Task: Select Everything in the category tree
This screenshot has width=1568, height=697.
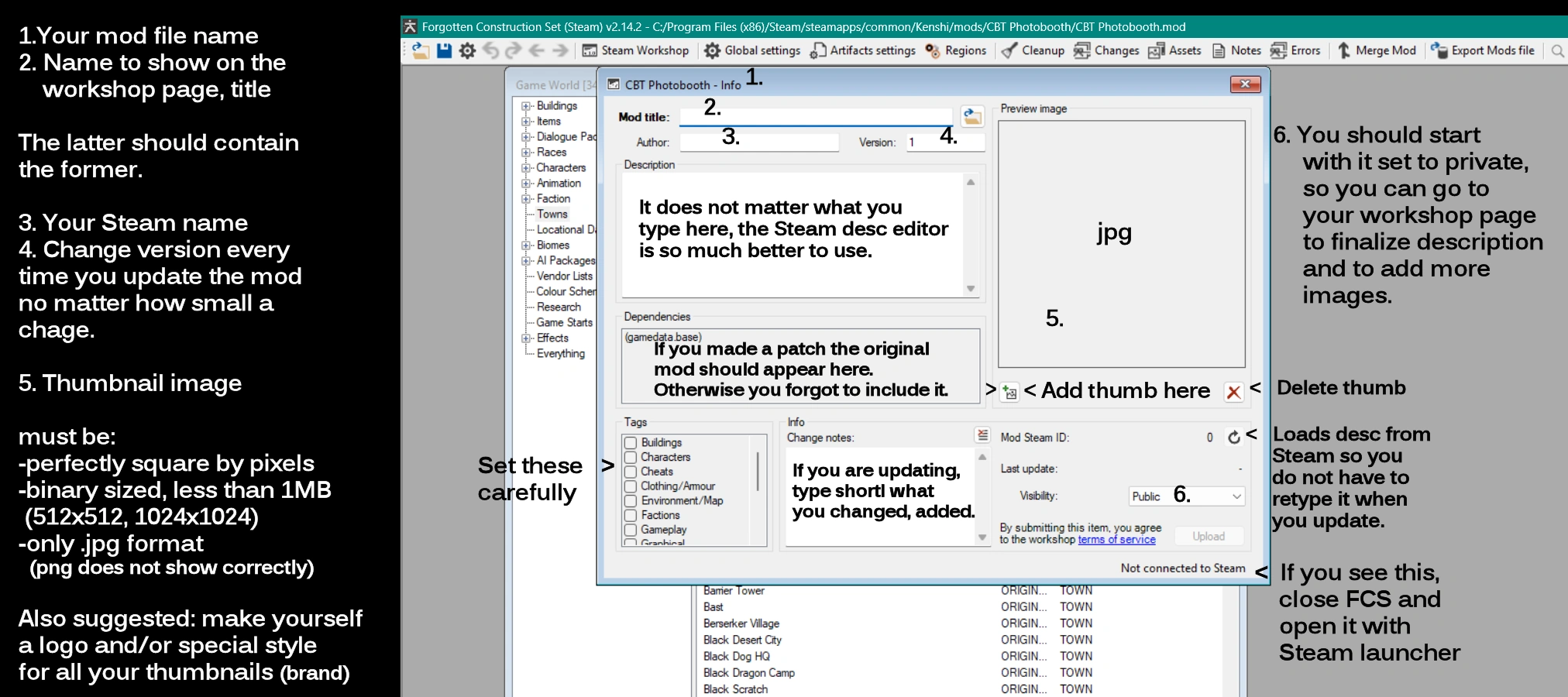Action: click(561, 354)
